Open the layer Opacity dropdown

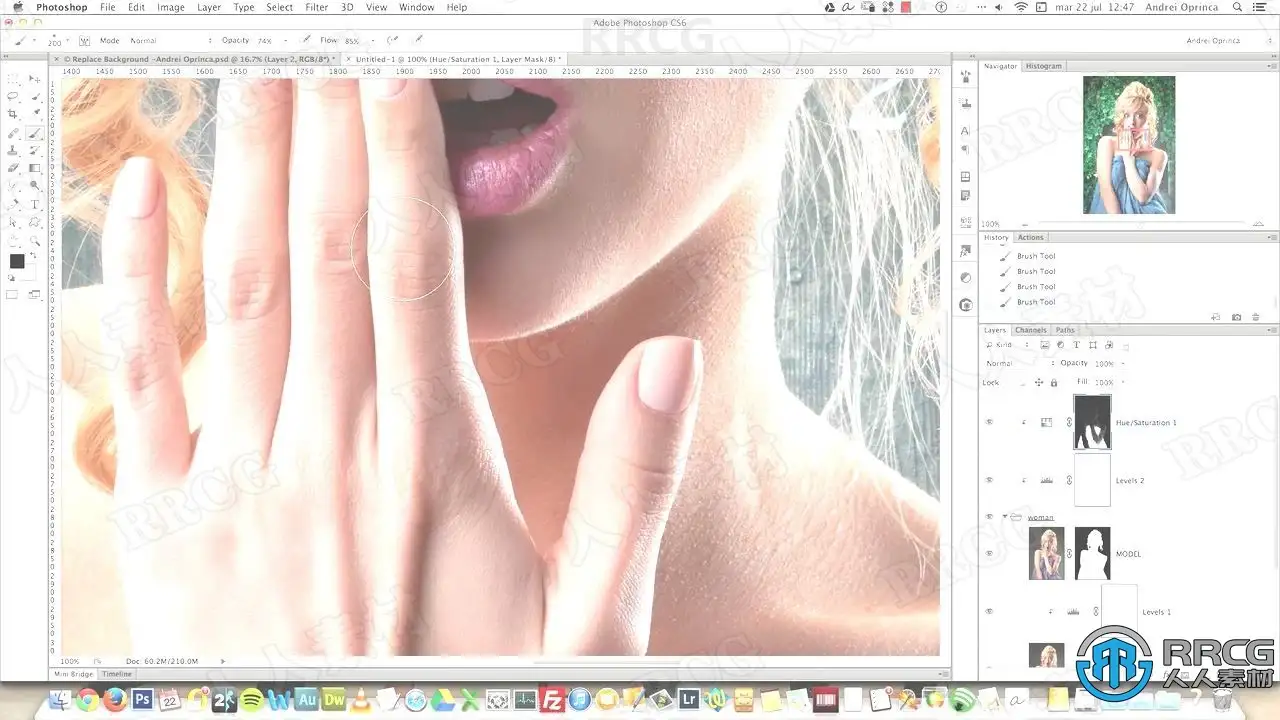point(1122,363)
